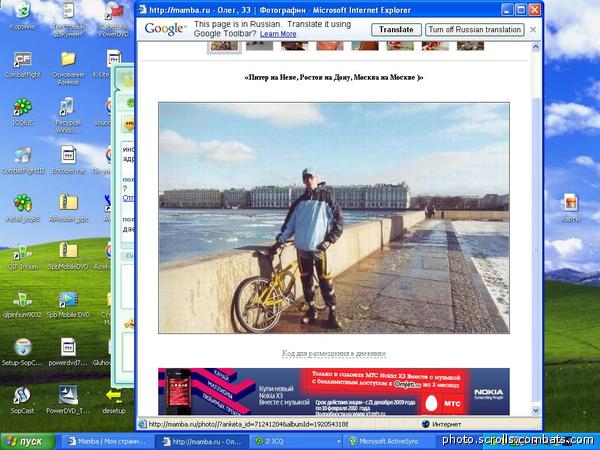
Task: Click the Translate button in the Google bar
Action: pyautogui.click(x=396, y=29)
